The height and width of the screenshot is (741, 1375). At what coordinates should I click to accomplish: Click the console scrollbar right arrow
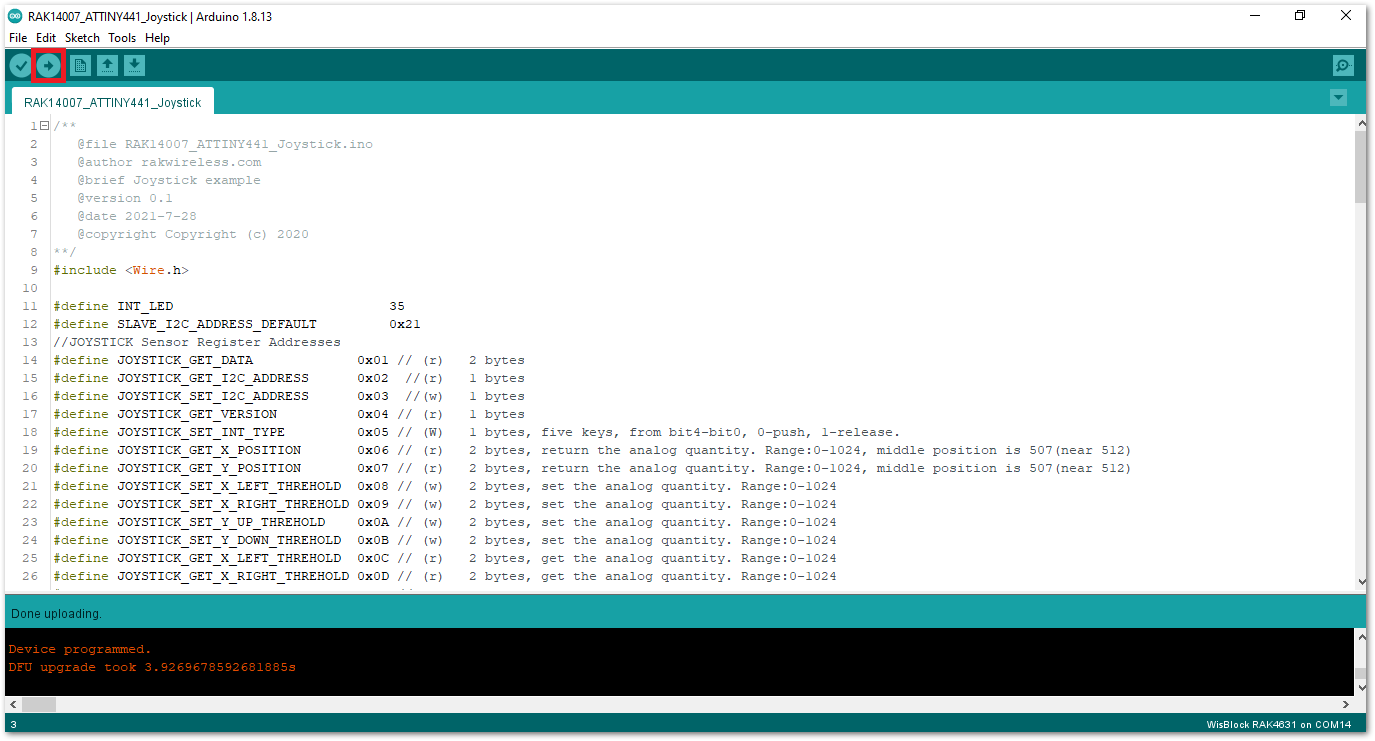point(1347,704)
